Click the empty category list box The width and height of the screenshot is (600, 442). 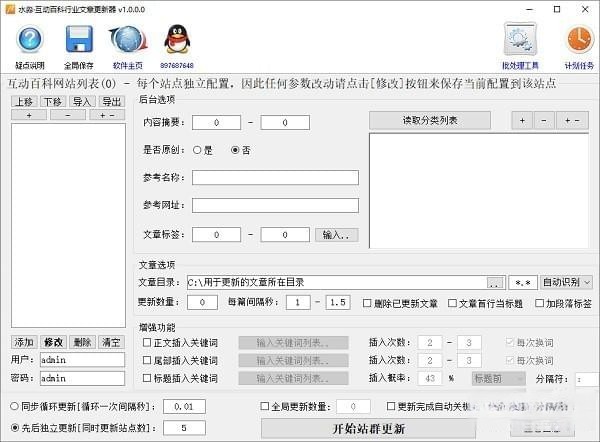[x=479, y=191]
